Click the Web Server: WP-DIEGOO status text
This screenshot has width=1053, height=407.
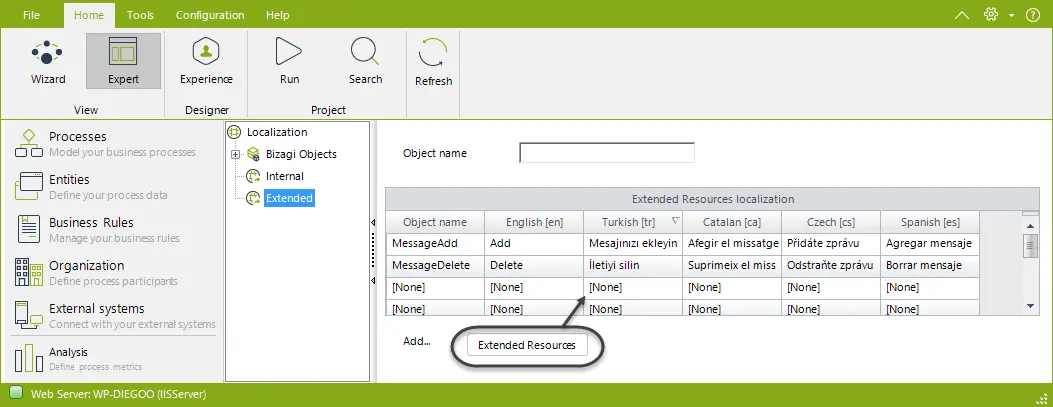click(118, 394)
